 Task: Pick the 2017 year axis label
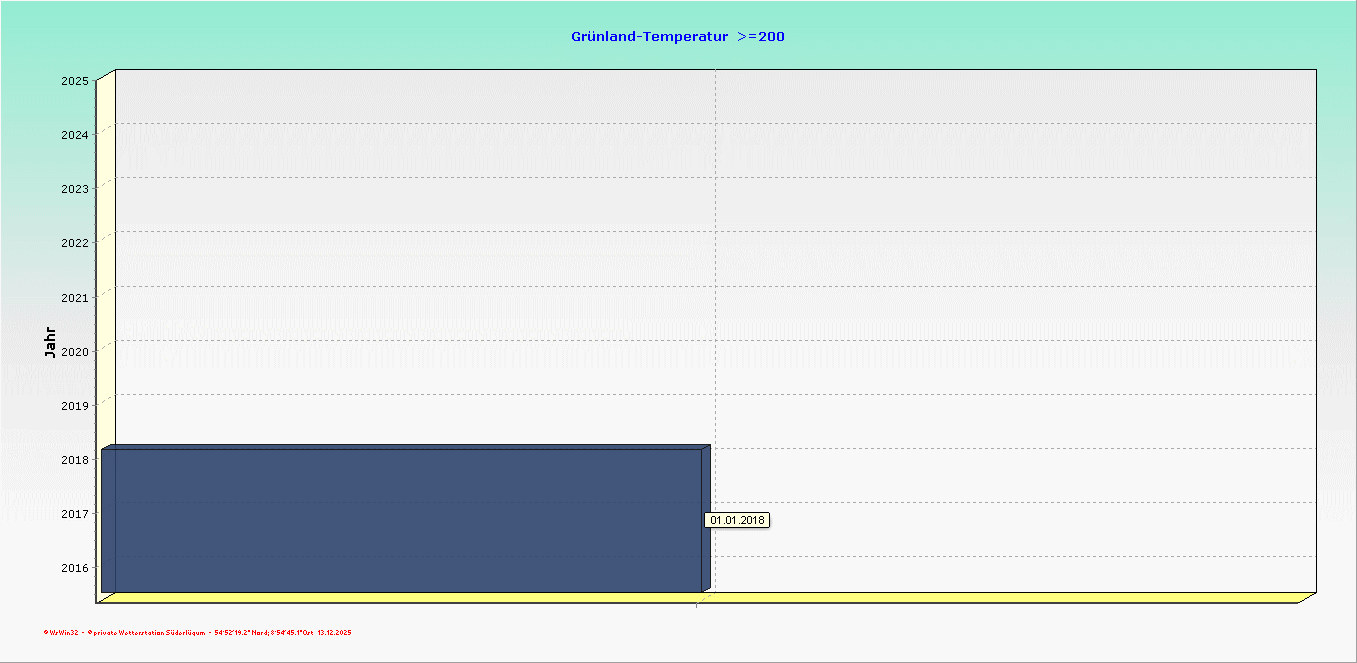point(74,514)
